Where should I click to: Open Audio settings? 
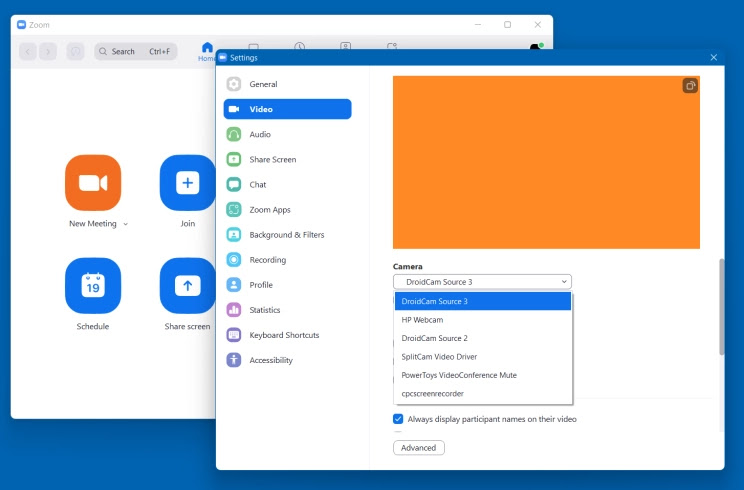pyautogui.click(x=288, y=134)
